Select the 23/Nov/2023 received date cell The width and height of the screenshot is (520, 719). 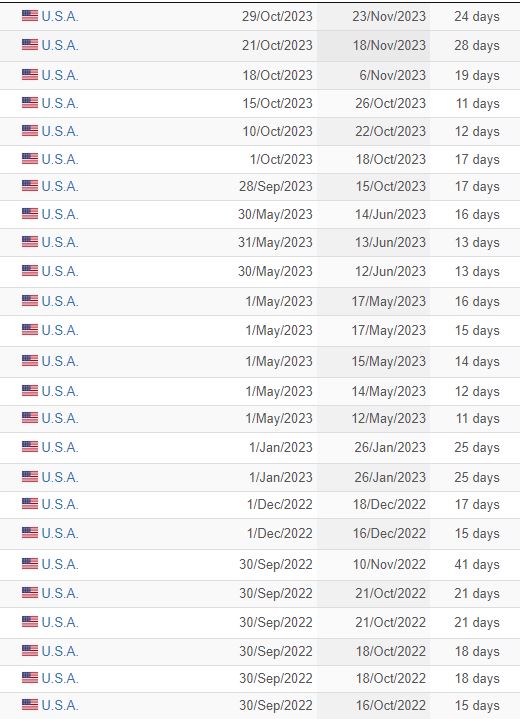[x=373, y=17]
